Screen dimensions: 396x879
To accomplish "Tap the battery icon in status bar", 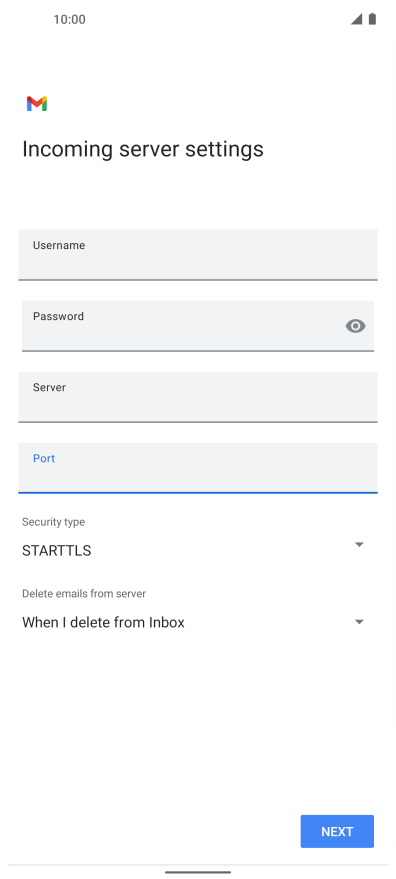I will click(x=372, y=19).
